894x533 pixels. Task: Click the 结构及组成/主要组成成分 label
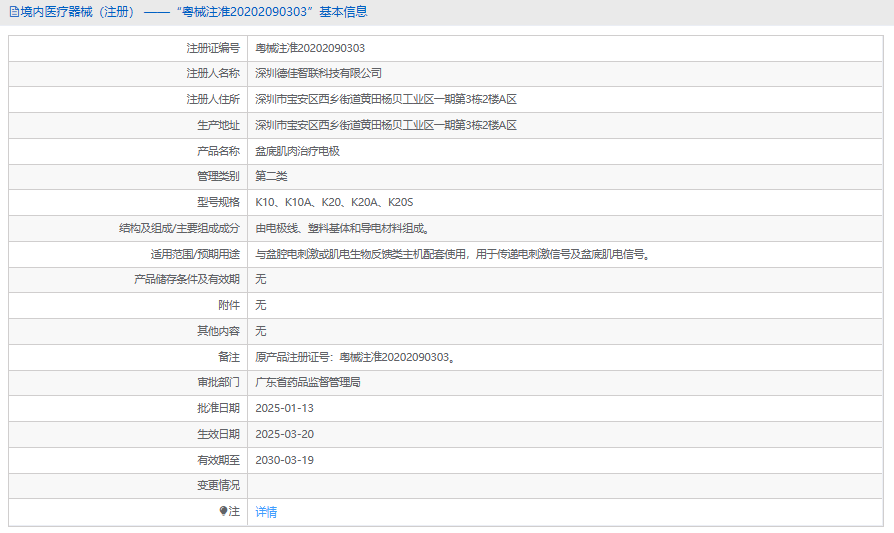click(179, 229)
